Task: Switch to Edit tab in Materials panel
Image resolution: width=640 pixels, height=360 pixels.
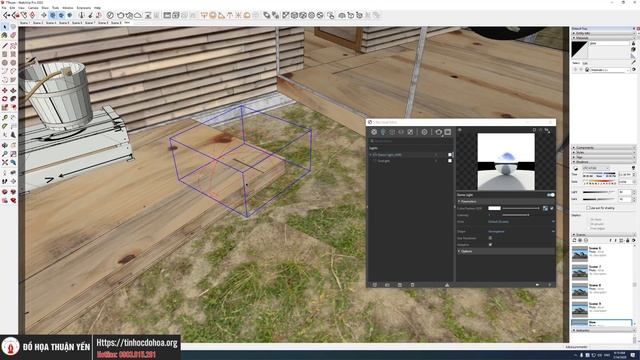Action: click(585, 63)
